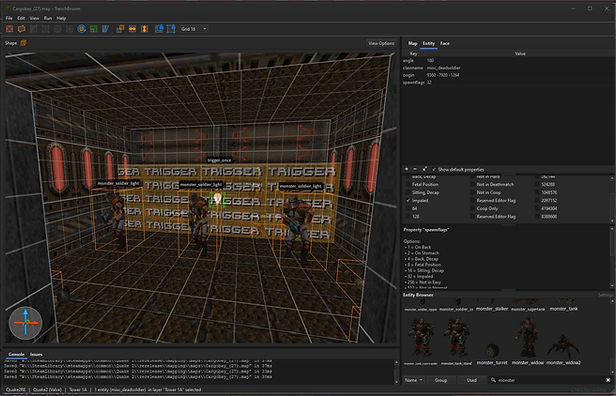Flip selection vertically
The width and height of the screenshot is (616, 396).
click(x=144, y=29)
